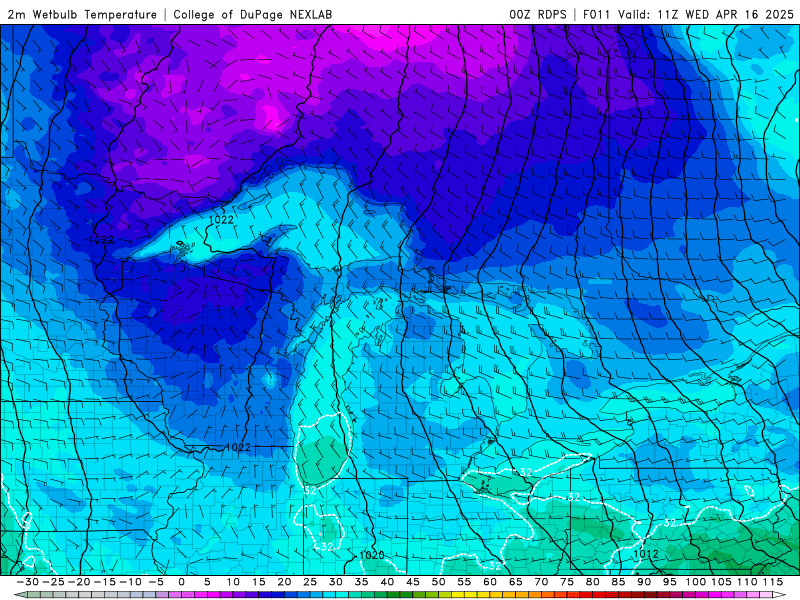Image resolution: width=800 pixels, height=600 pixels.
Task: Click the 1022 contour label over Lake Superior
Action: [x=221, y=220]
